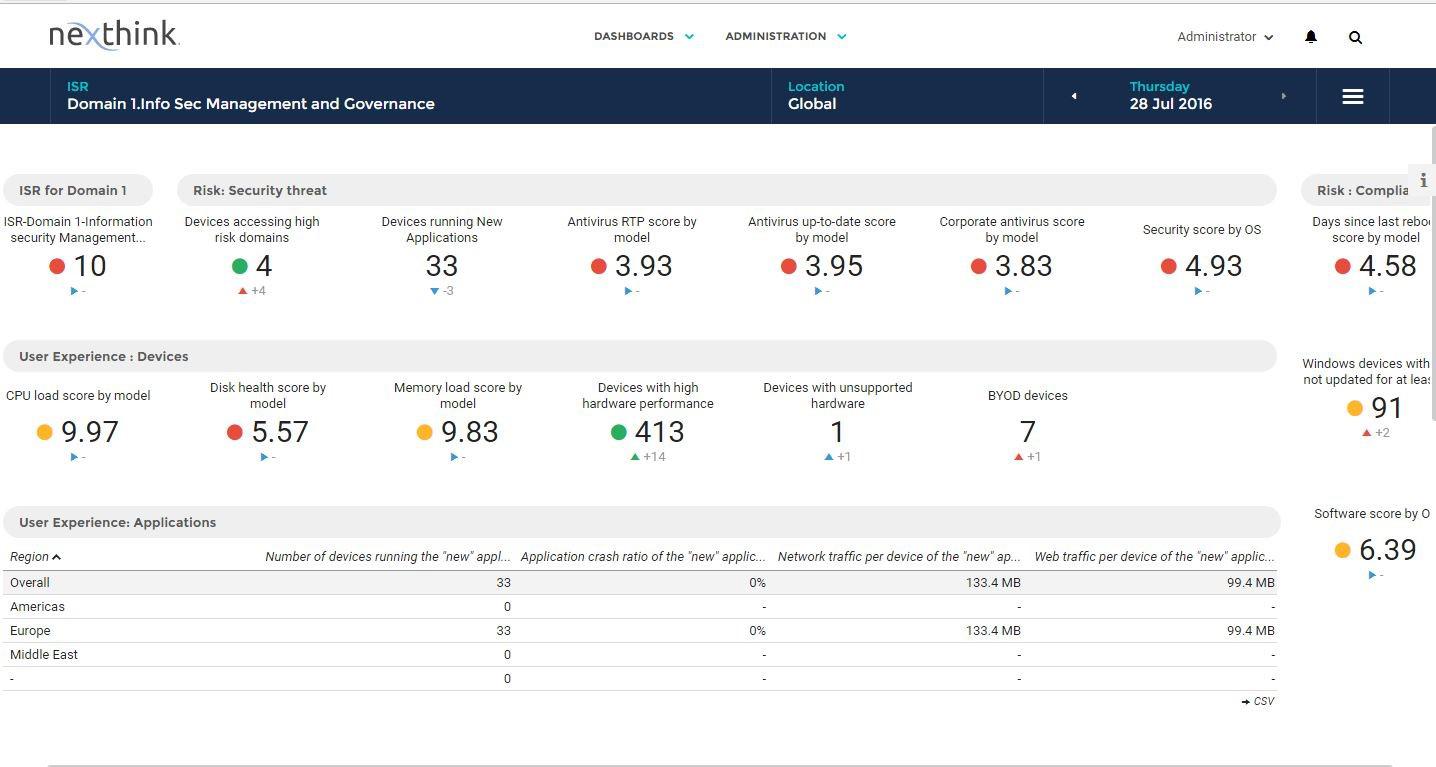Open the Administration dropdown menu
1436x767 pixels.
point(786,36)
